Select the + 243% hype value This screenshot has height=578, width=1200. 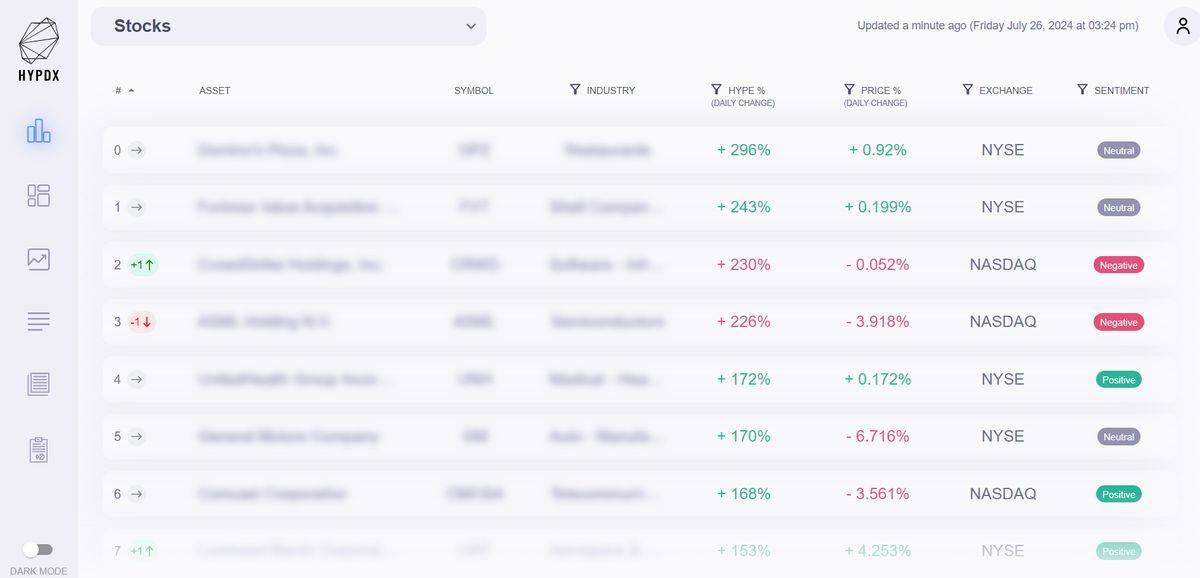click(x=744, y=207)
